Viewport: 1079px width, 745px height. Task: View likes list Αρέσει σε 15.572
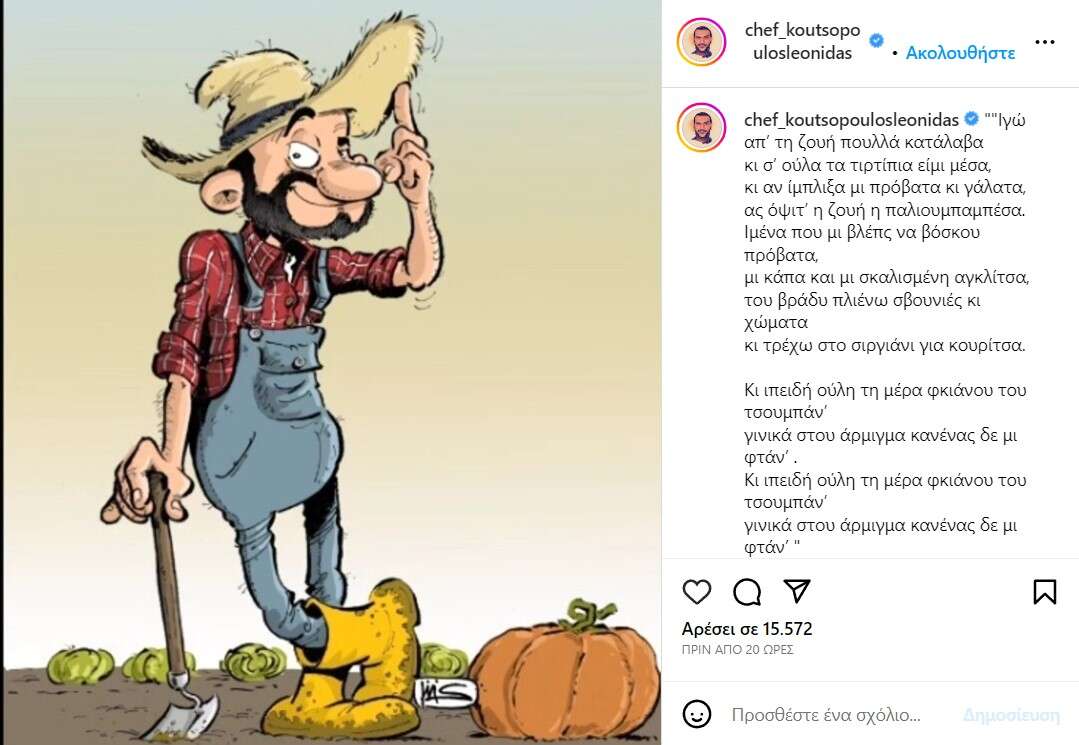point(747,629)
